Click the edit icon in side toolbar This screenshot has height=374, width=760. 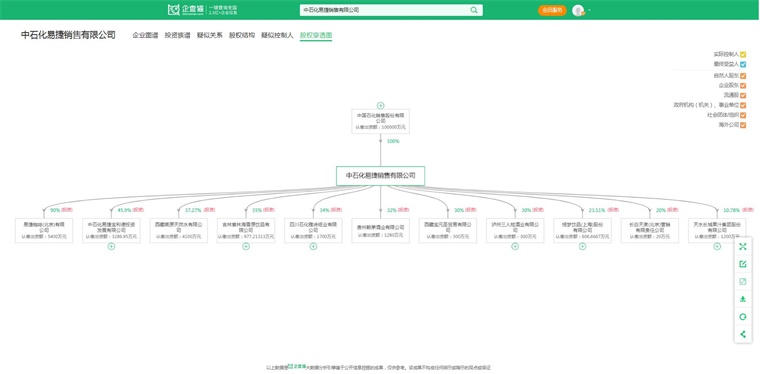(x=743, y=264)
